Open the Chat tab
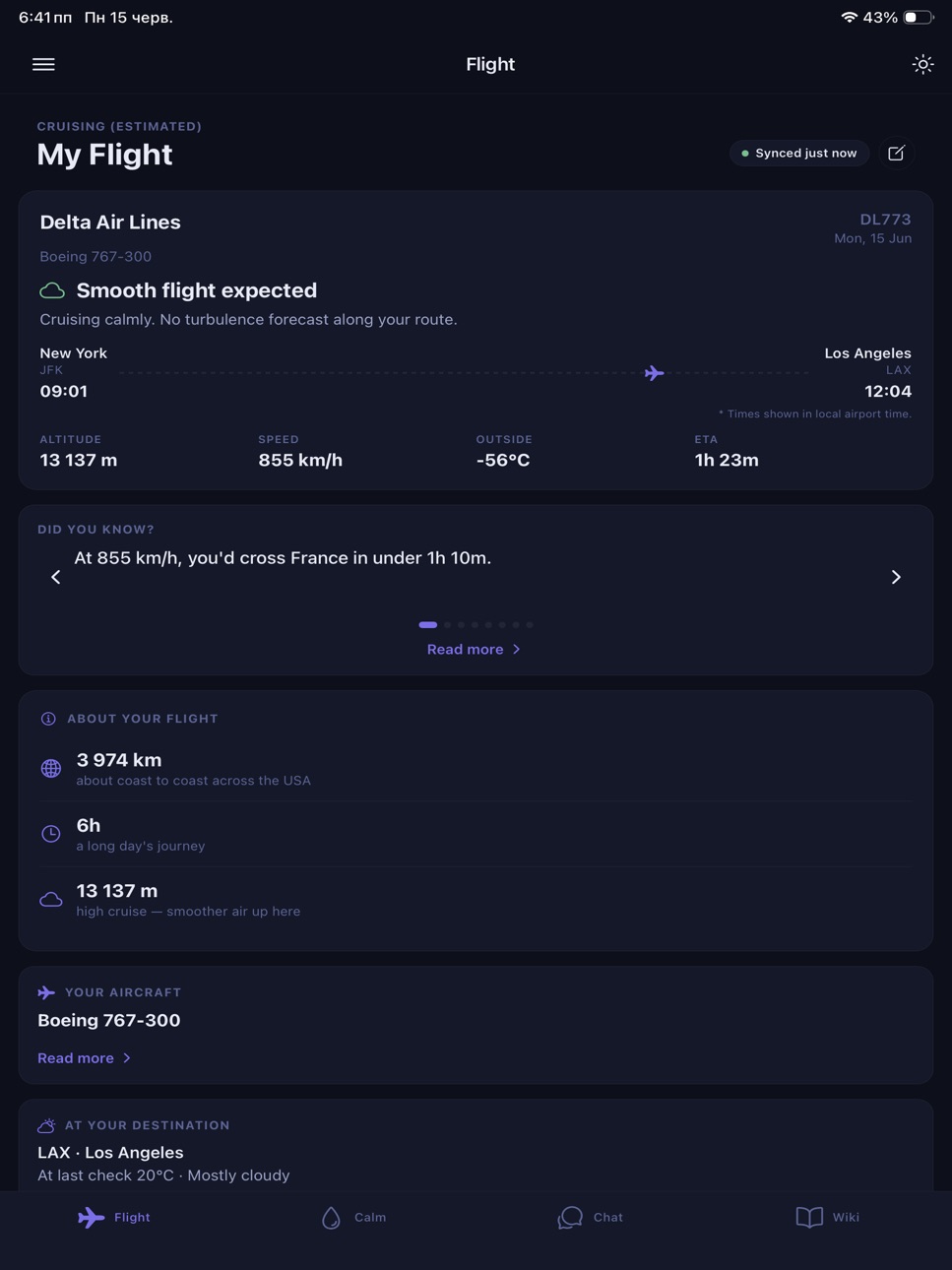Image resolution: width=952 pixels, height=1270 pixels. pyautogui.click(x=591, y=1218)
